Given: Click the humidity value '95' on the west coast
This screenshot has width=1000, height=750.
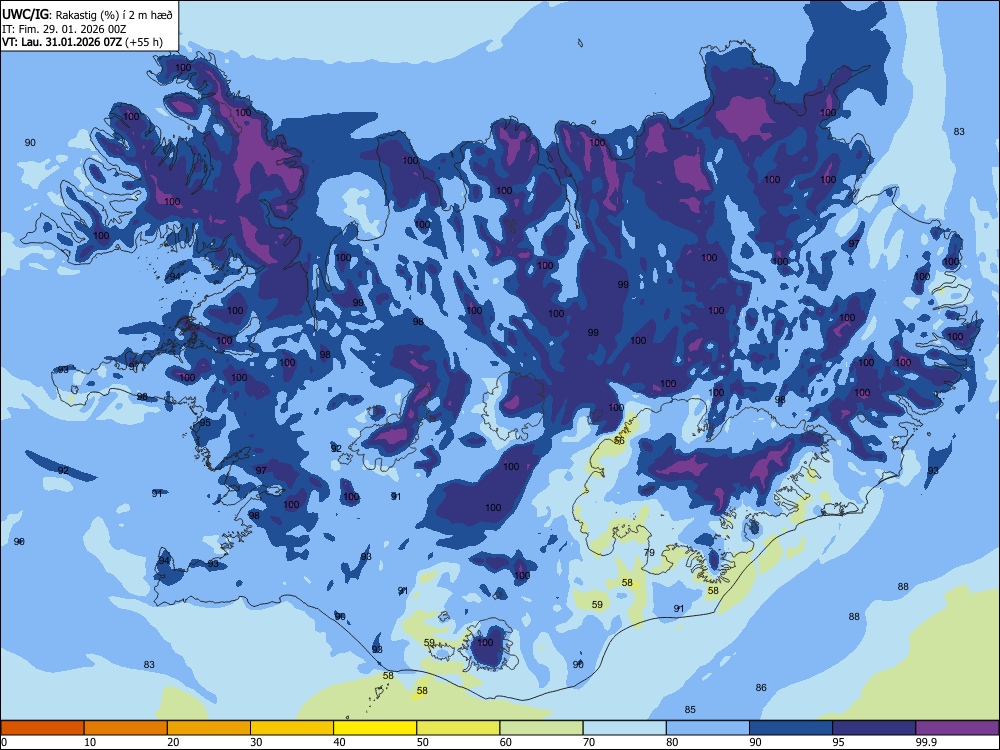Looking at the screenshot, I should click(x=205, y=423).
